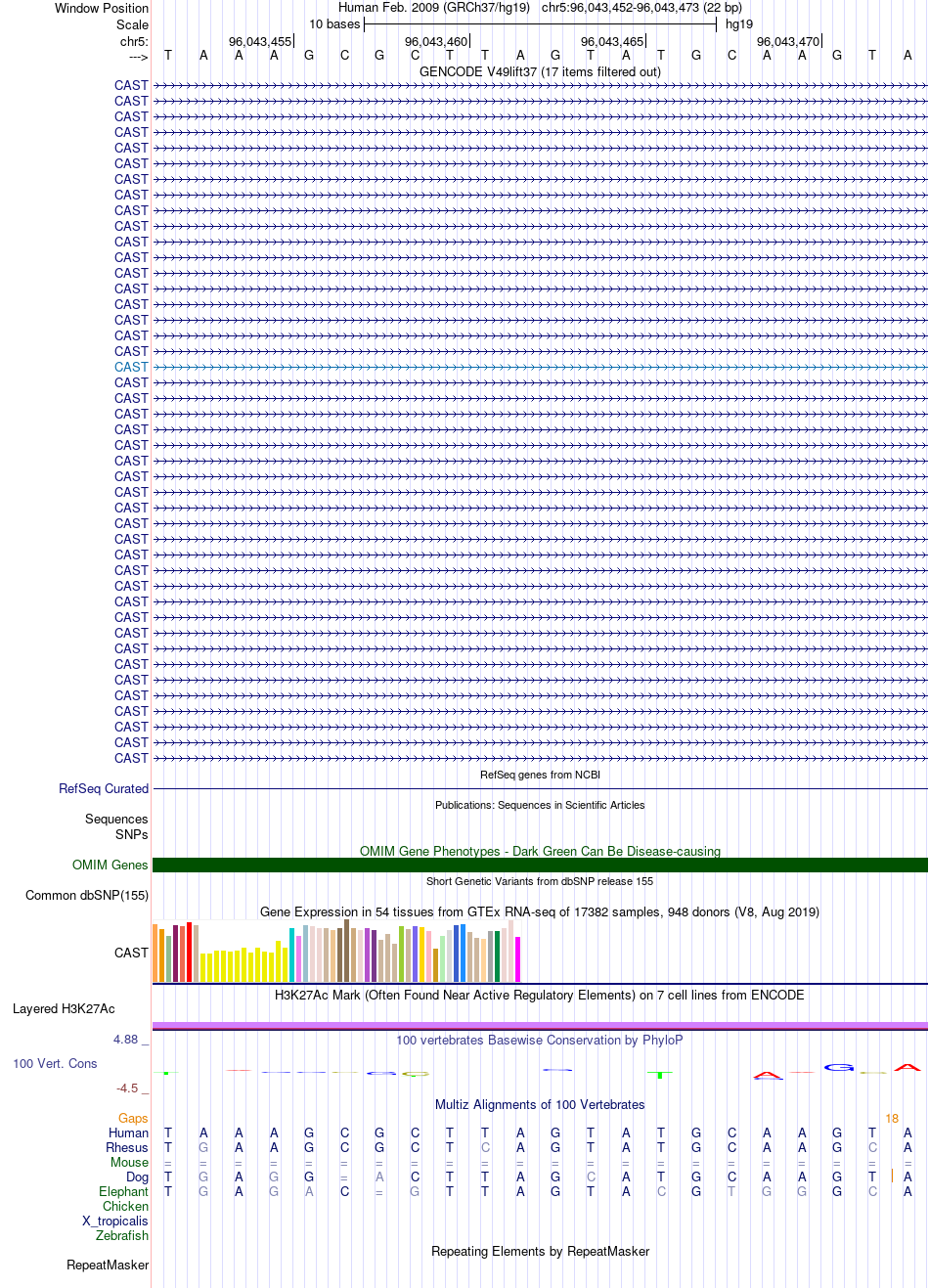Click the purple H3K27Ac signal bar
The height and width of the screenshot is (1288, 929).
540,1025
